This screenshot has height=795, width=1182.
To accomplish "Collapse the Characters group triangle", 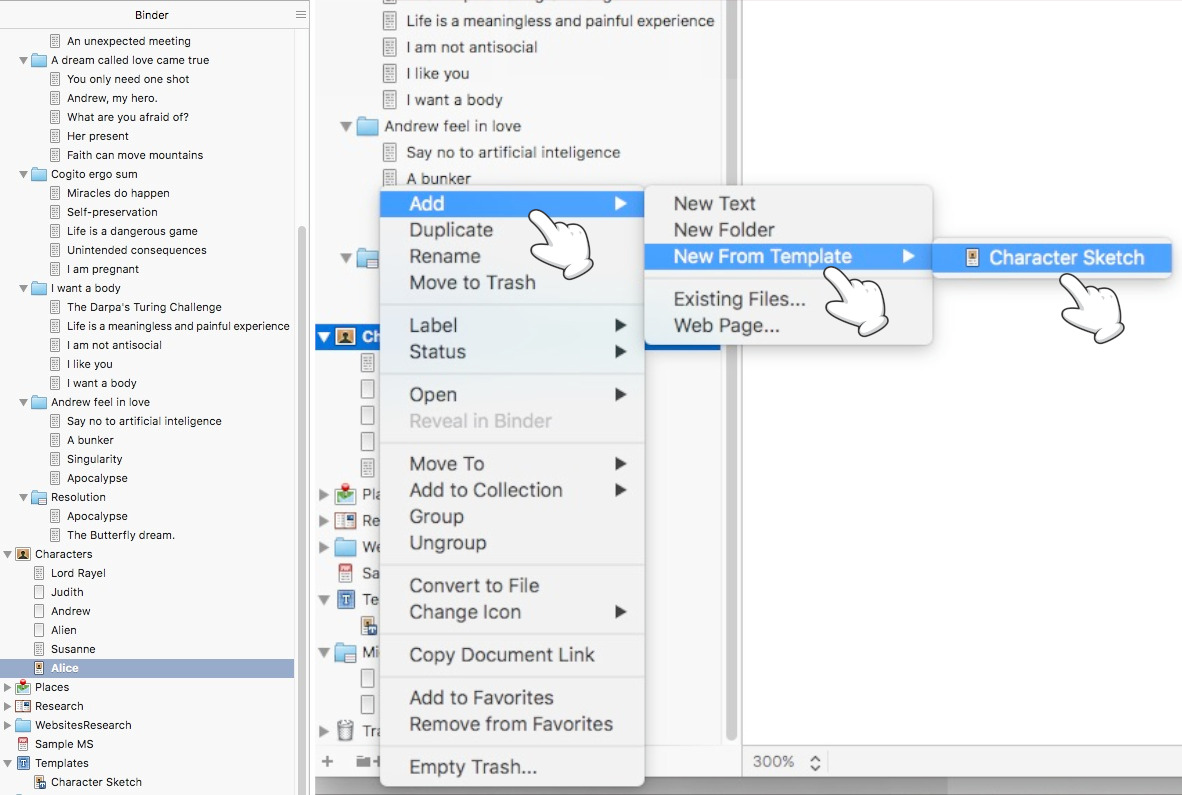I will coord(8,553).
